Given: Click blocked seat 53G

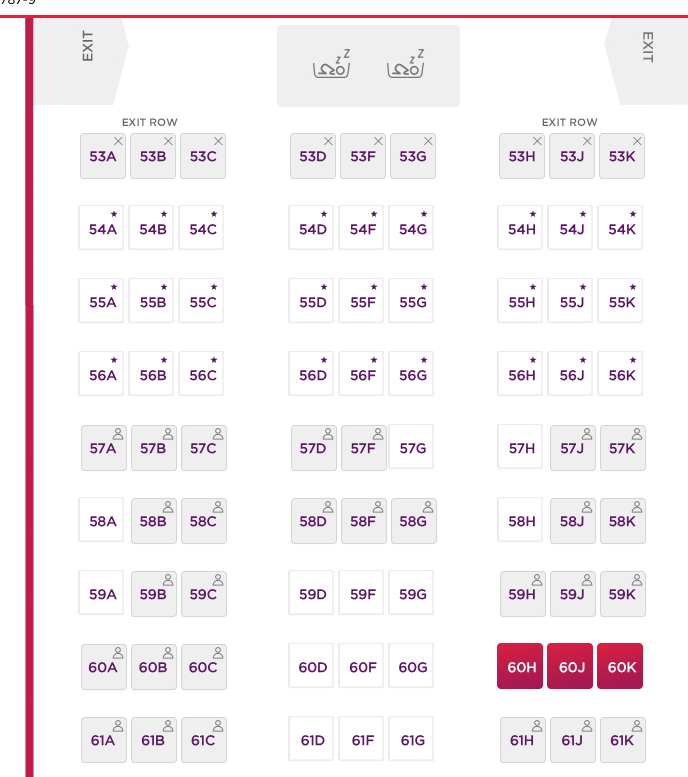Looking at the screenshot, I should coord(413,156).
